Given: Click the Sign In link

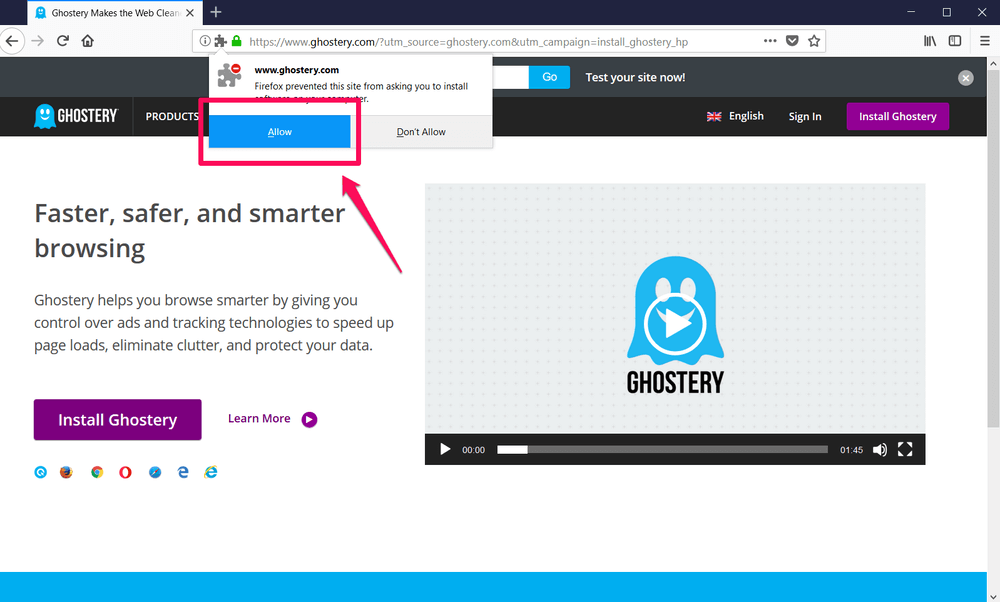Looking at the screenshot, I should point(805,116).
